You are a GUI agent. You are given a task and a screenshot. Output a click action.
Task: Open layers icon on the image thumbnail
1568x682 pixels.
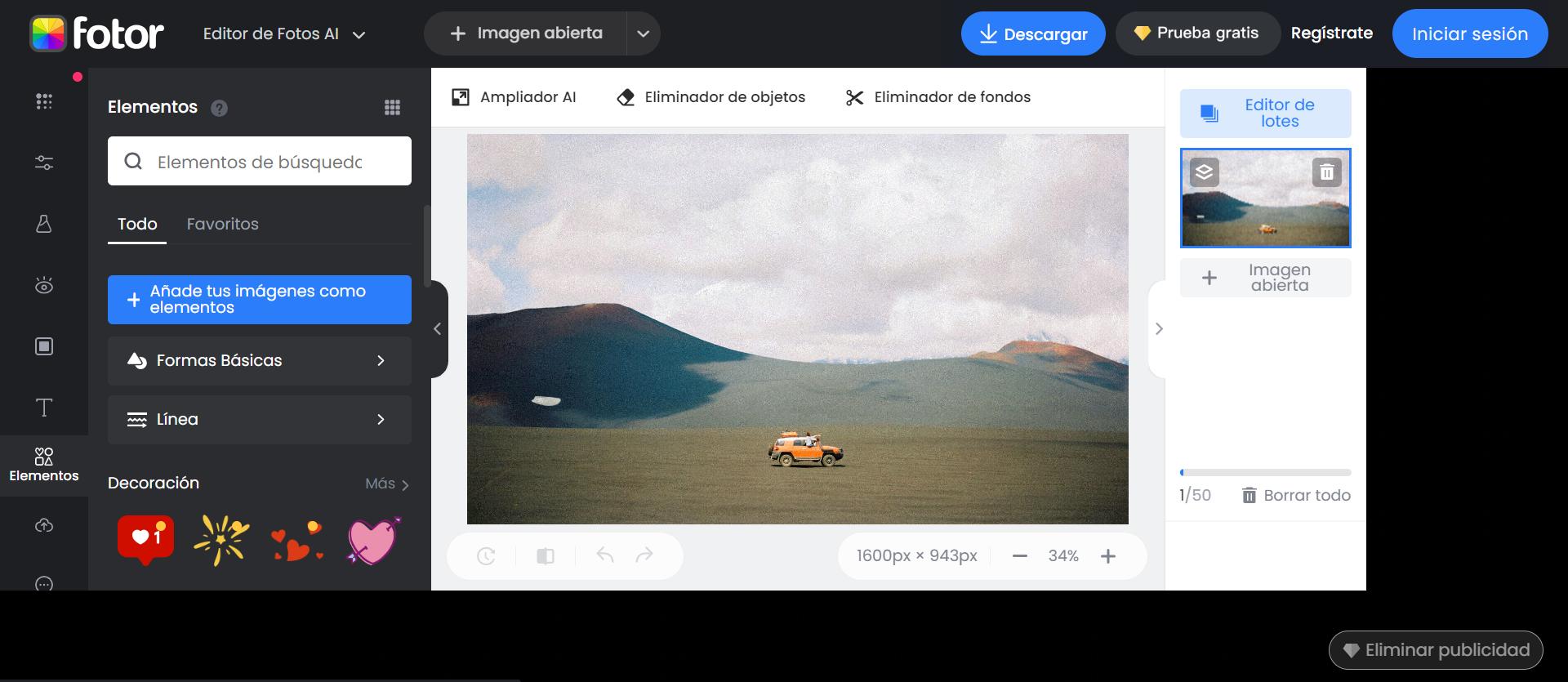1204,172
